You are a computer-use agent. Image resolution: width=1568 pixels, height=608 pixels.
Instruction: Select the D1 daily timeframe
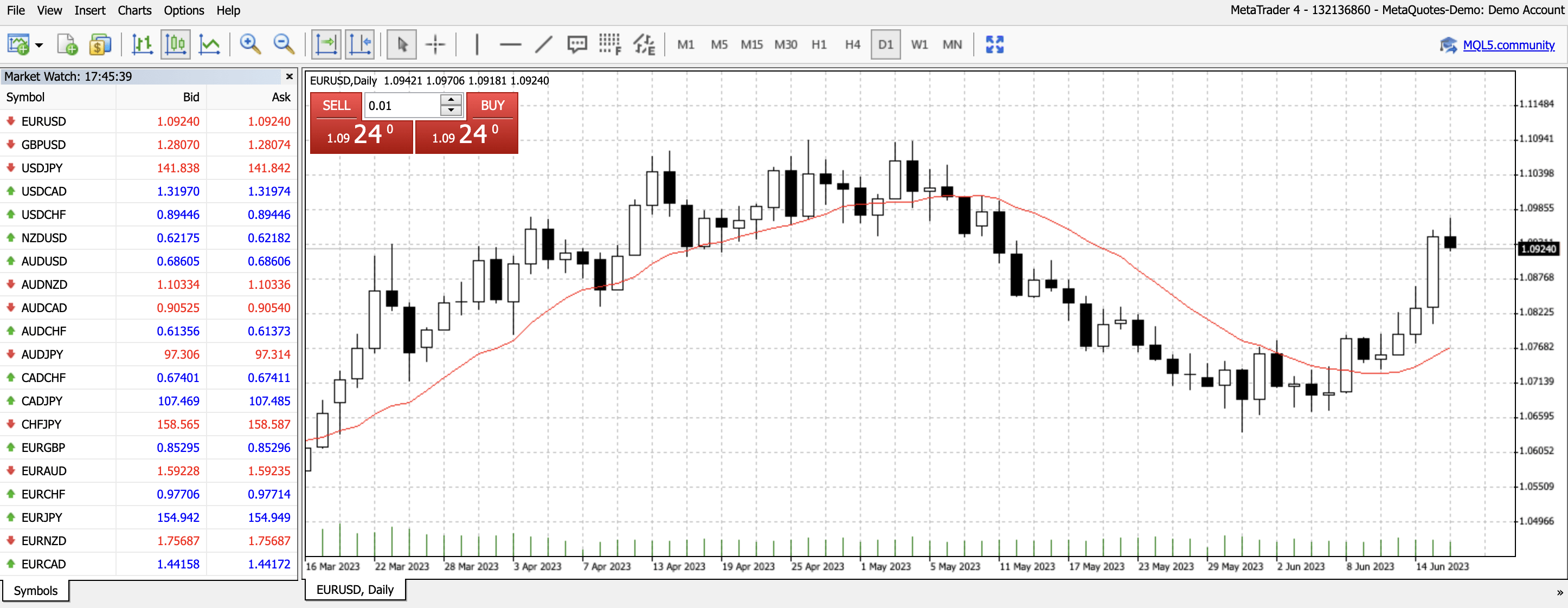click(x=885, y=44)
